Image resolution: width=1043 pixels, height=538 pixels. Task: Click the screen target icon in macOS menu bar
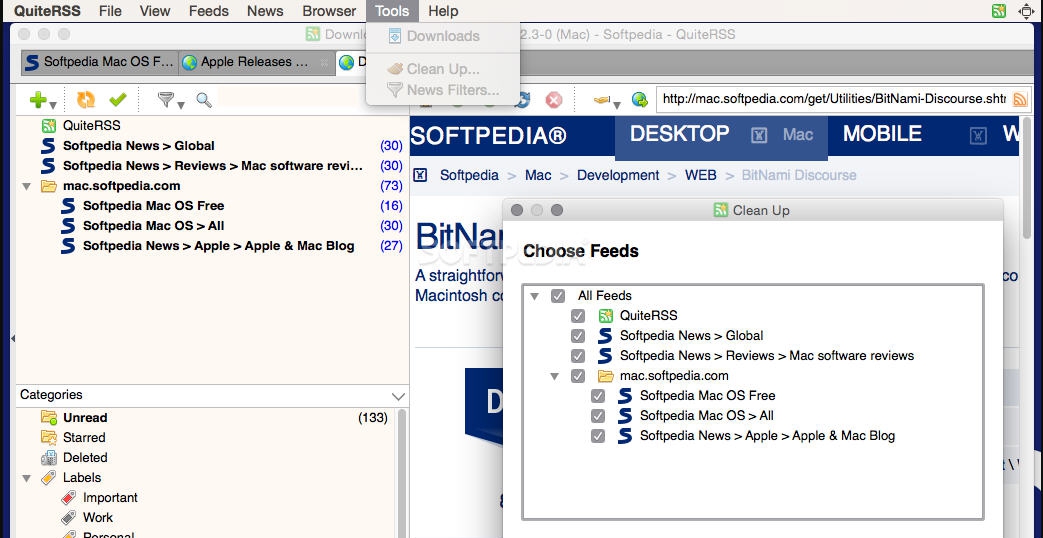tap(1026, 11)
